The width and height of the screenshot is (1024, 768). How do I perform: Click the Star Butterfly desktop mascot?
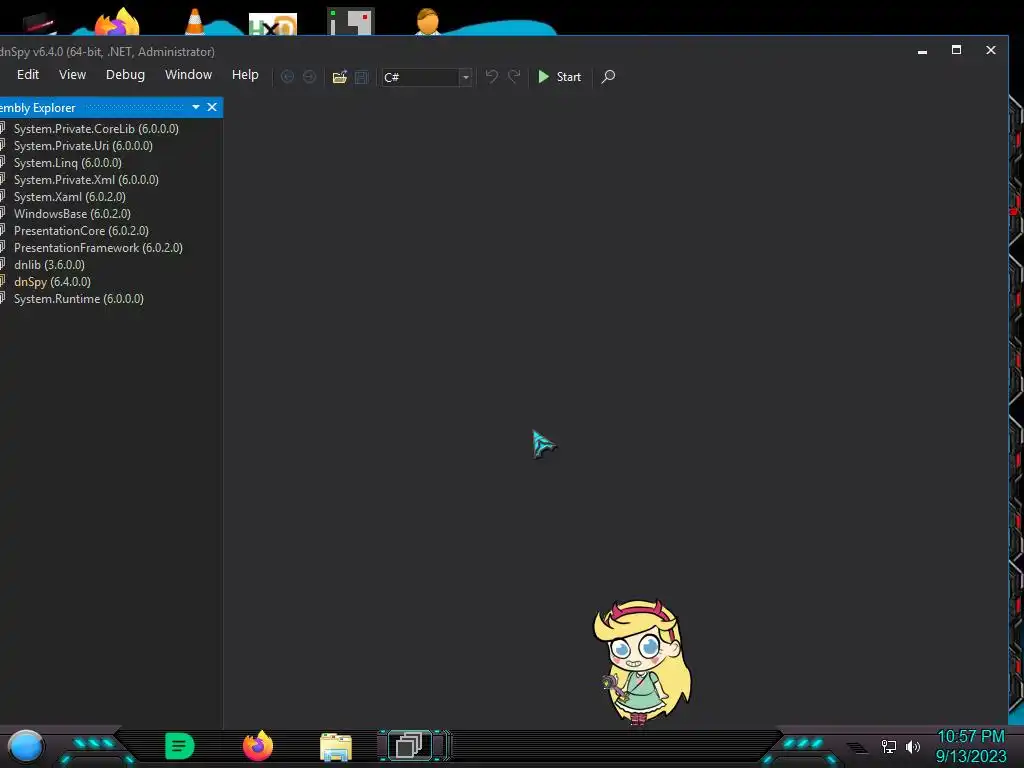[643, 662]
